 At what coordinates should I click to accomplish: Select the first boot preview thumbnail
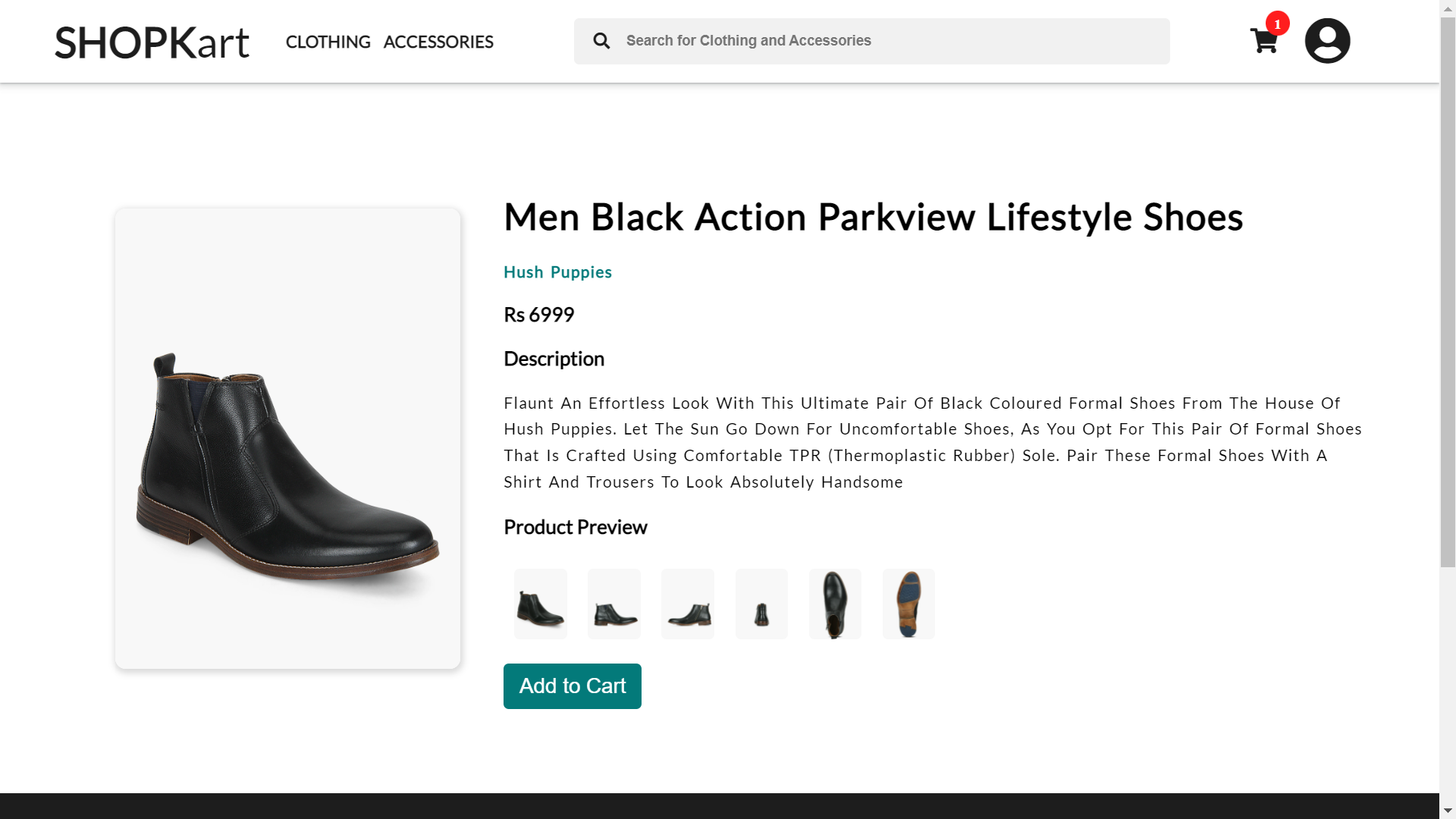(x=540, y=604)
